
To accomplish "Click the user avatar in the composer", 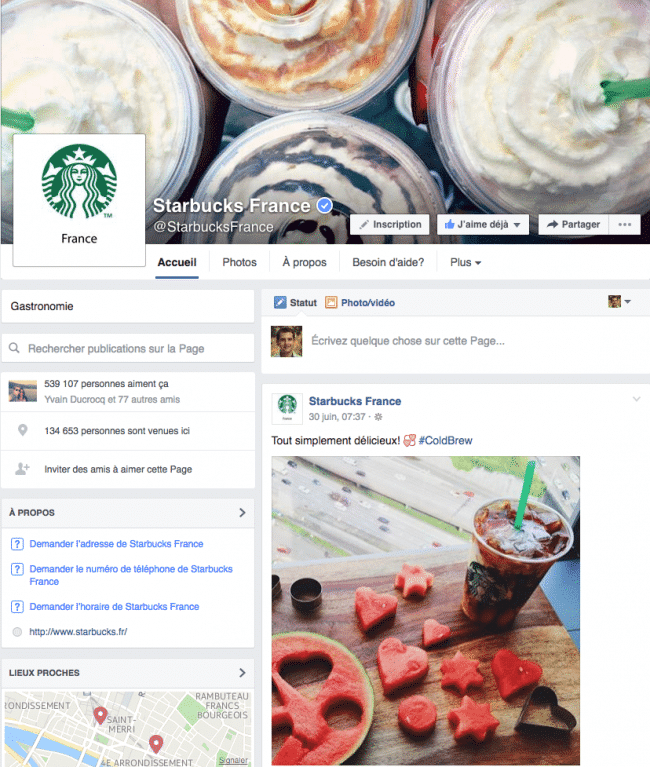I will click(x=287, y=341).
